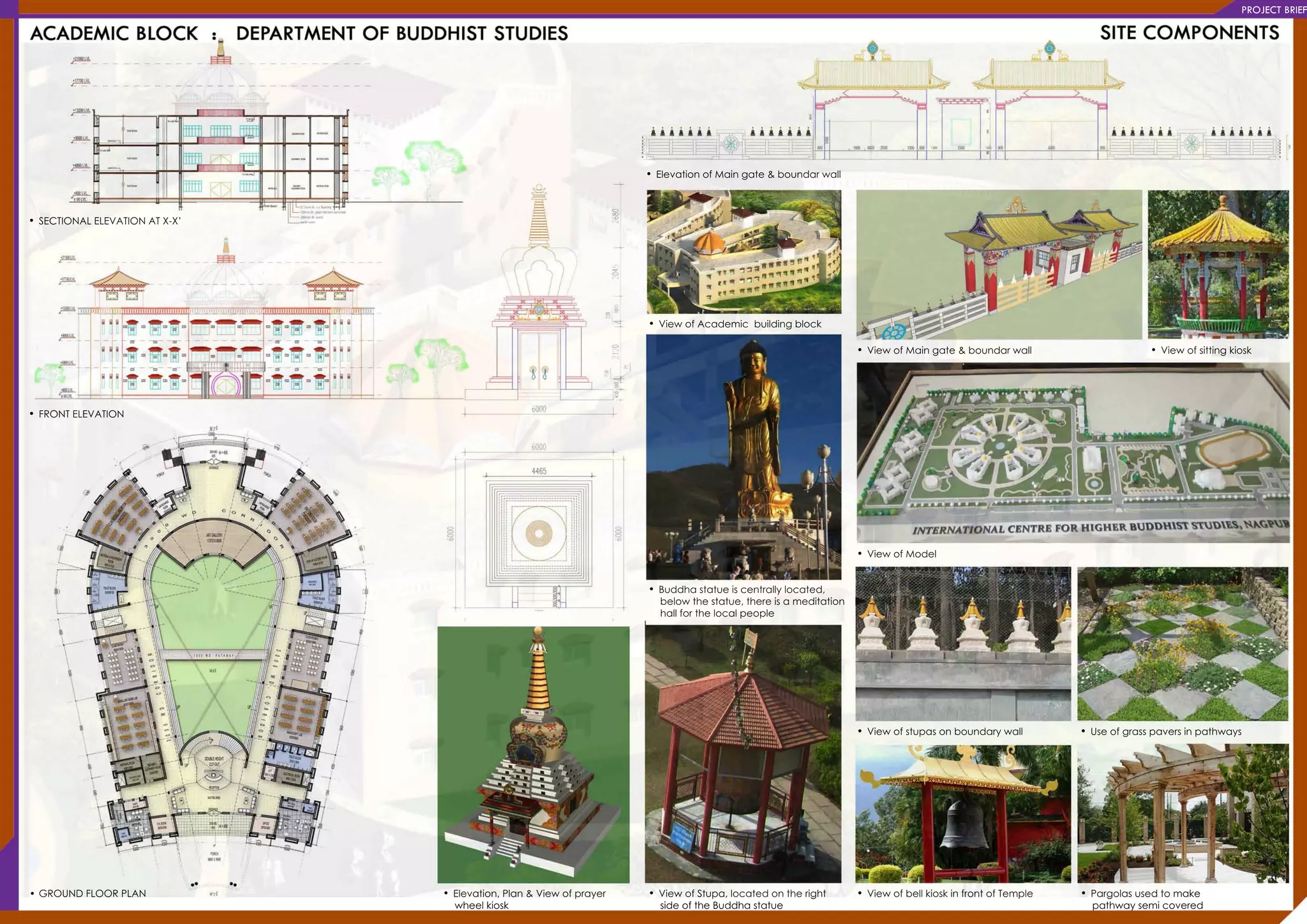Select the site model photograph
This screenshot has width=1307, height=924.
point(1073,452)
